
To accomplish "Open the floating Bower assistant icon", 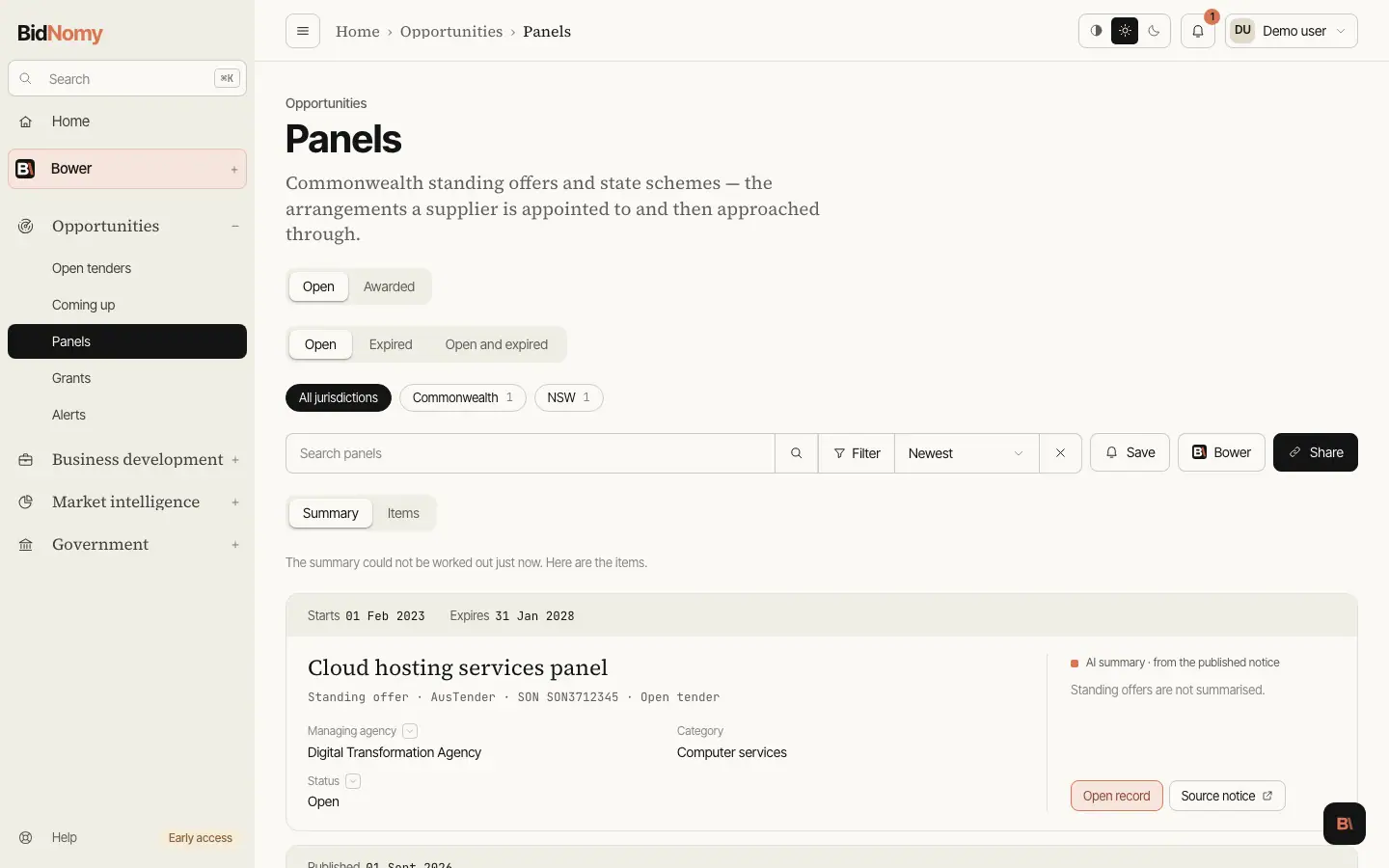I will 1345,824.
